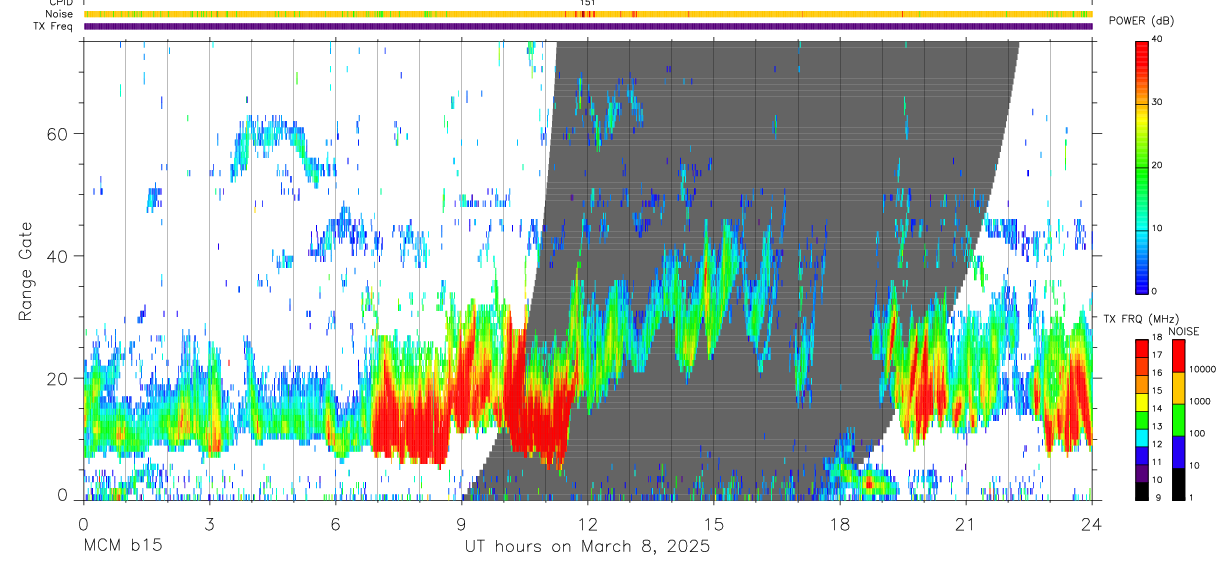Click the "Range Gate" y-axis label
Image resolution: width=1228 pixels, height=567 pixels.
pyautogui.click(x=27, y=271)
